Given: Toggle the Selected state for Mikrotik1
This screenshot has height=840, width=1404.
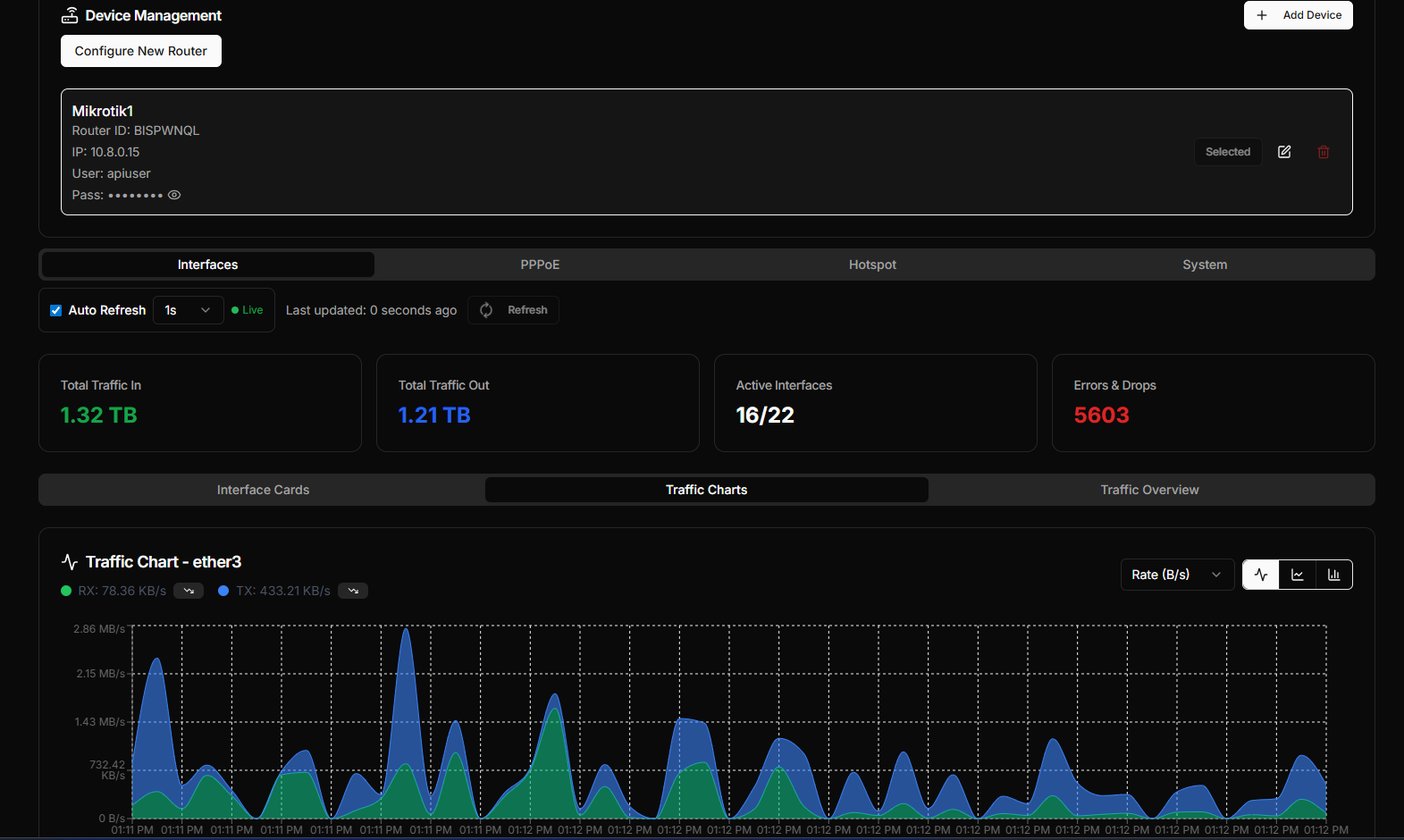Looking at the screenshot, I should [x=1228, y=152].
